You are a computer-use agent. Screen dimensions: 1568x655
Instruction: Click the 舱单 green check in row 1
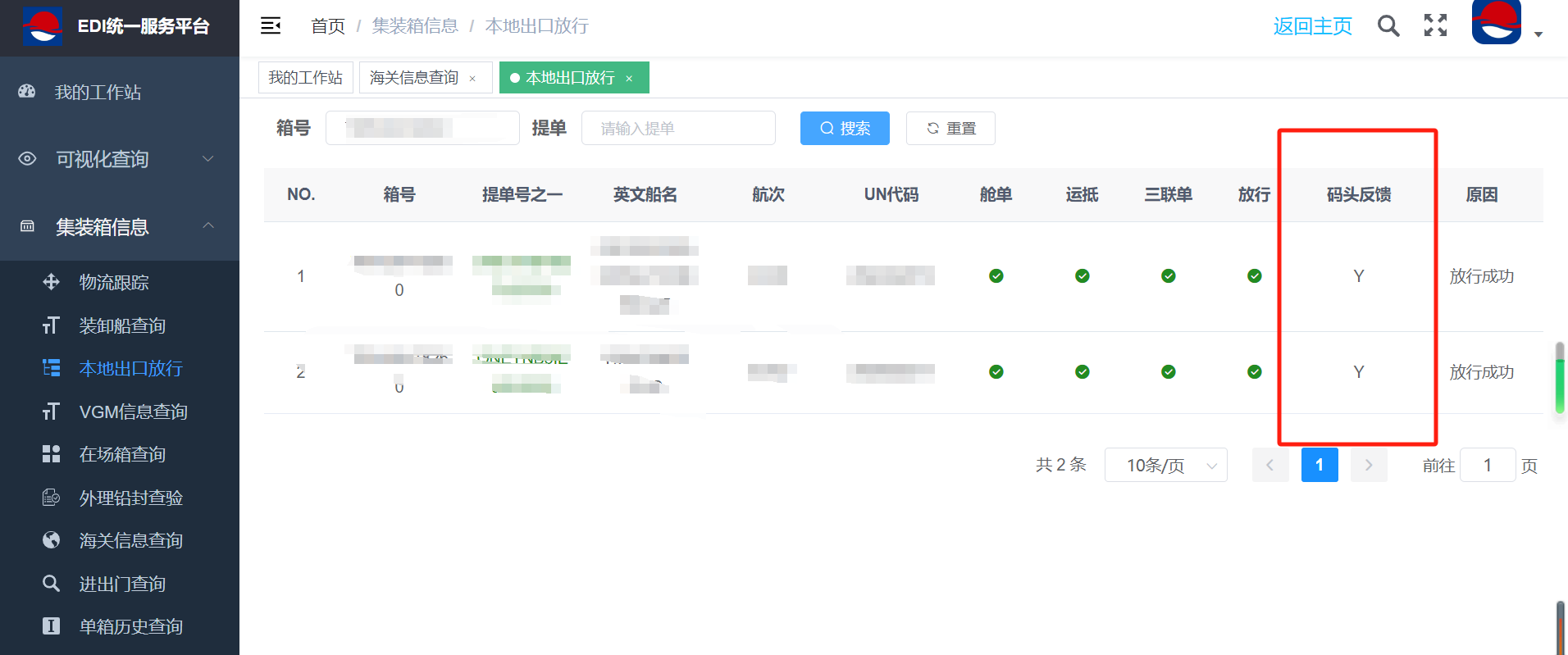[x=996, y=276]
